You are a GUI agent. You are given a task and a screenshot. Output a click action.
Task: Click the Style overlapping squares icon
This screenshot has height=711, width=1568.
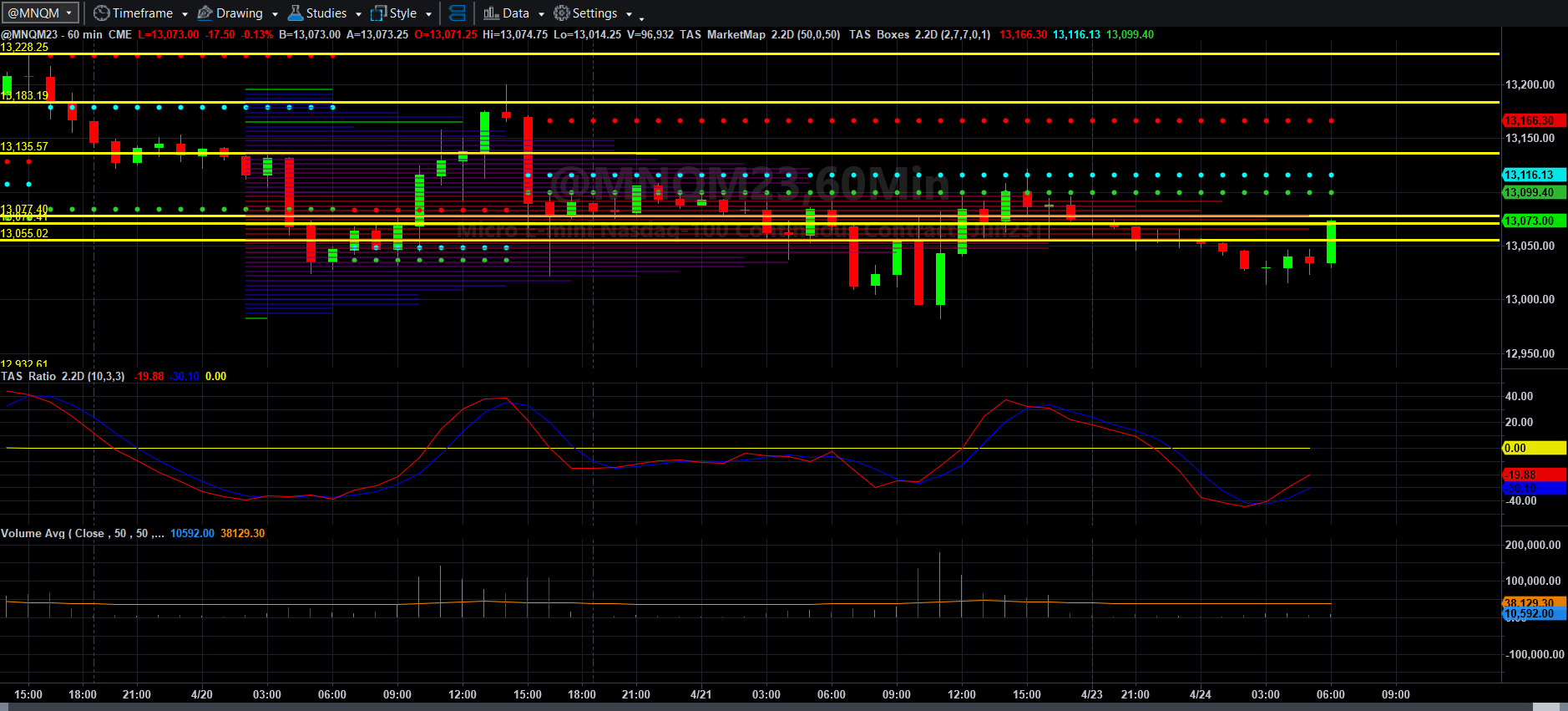pyautogui.click(x=378, y=13)
